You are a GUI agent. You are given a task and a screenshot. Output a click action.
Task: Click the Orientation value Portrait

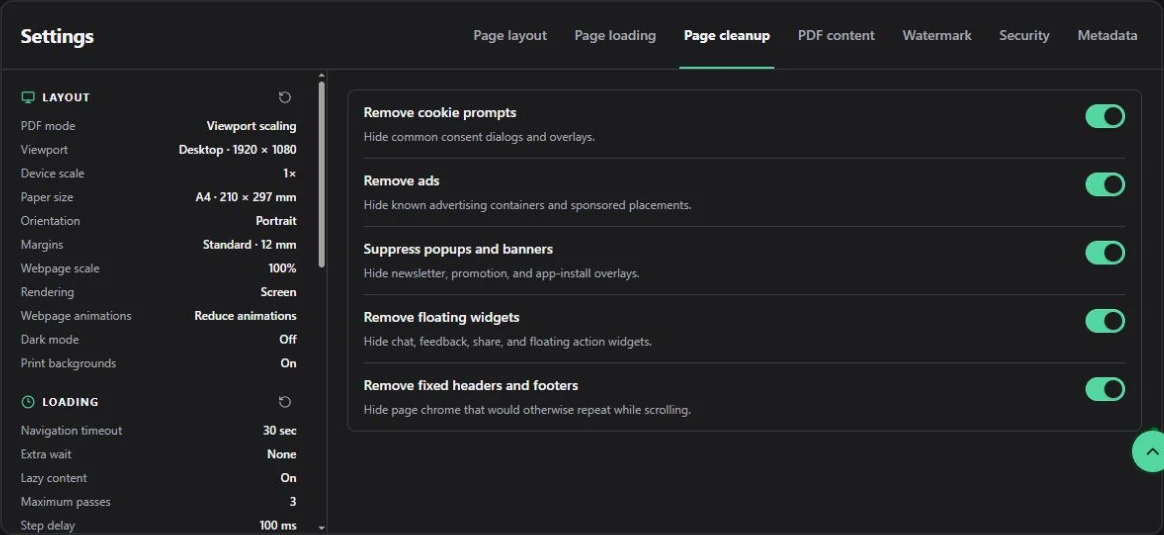[x=276, y=221]
